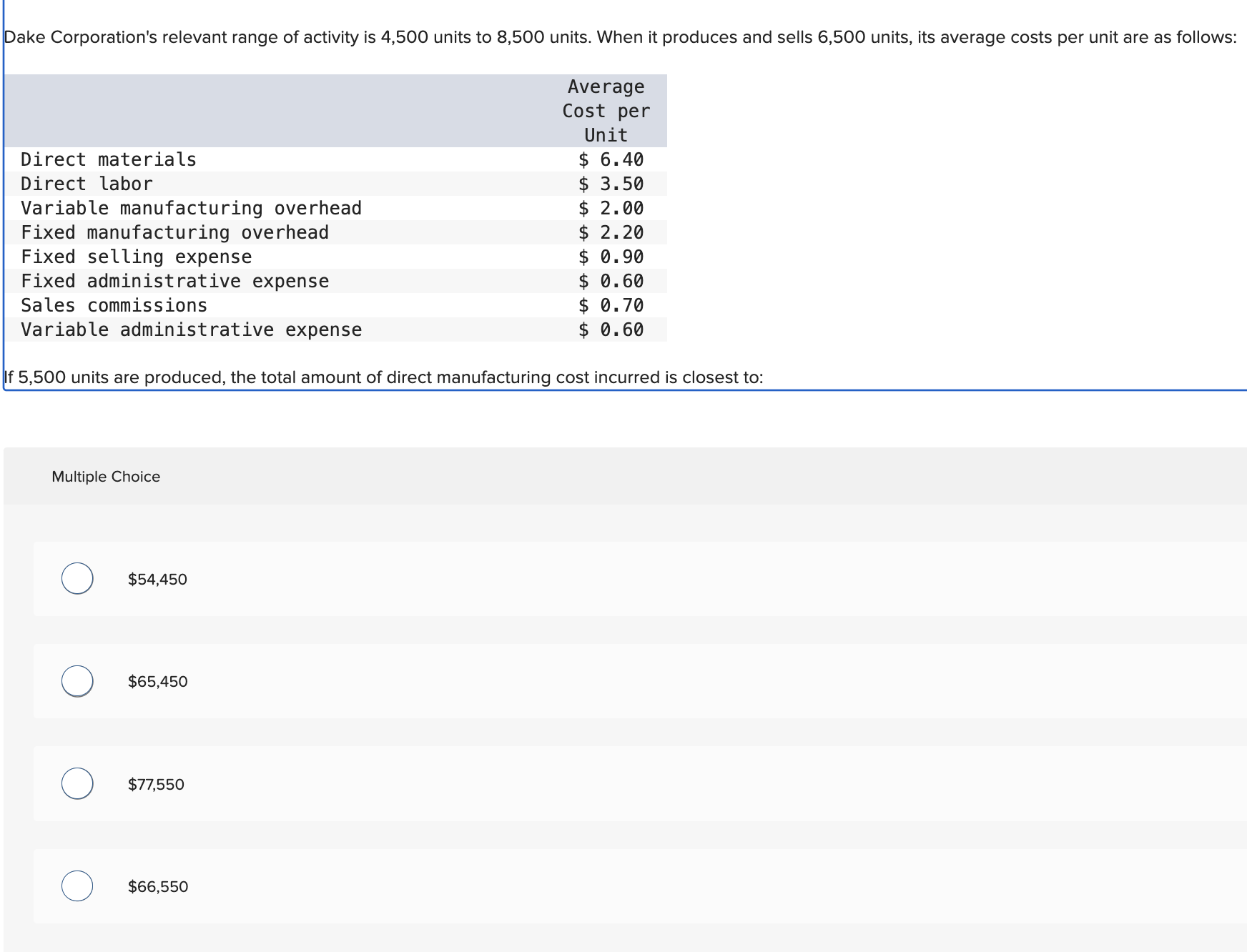Viewport: 1247px width, 952px height.
Task: Select the $54,450 answer radio button
Action: [77, 579]
